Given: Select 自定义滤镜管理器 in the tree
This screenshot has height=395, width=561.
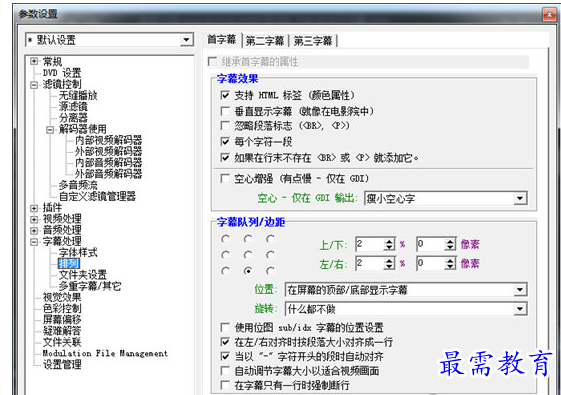Looking at the screenshot, I should tap(97, 196).
